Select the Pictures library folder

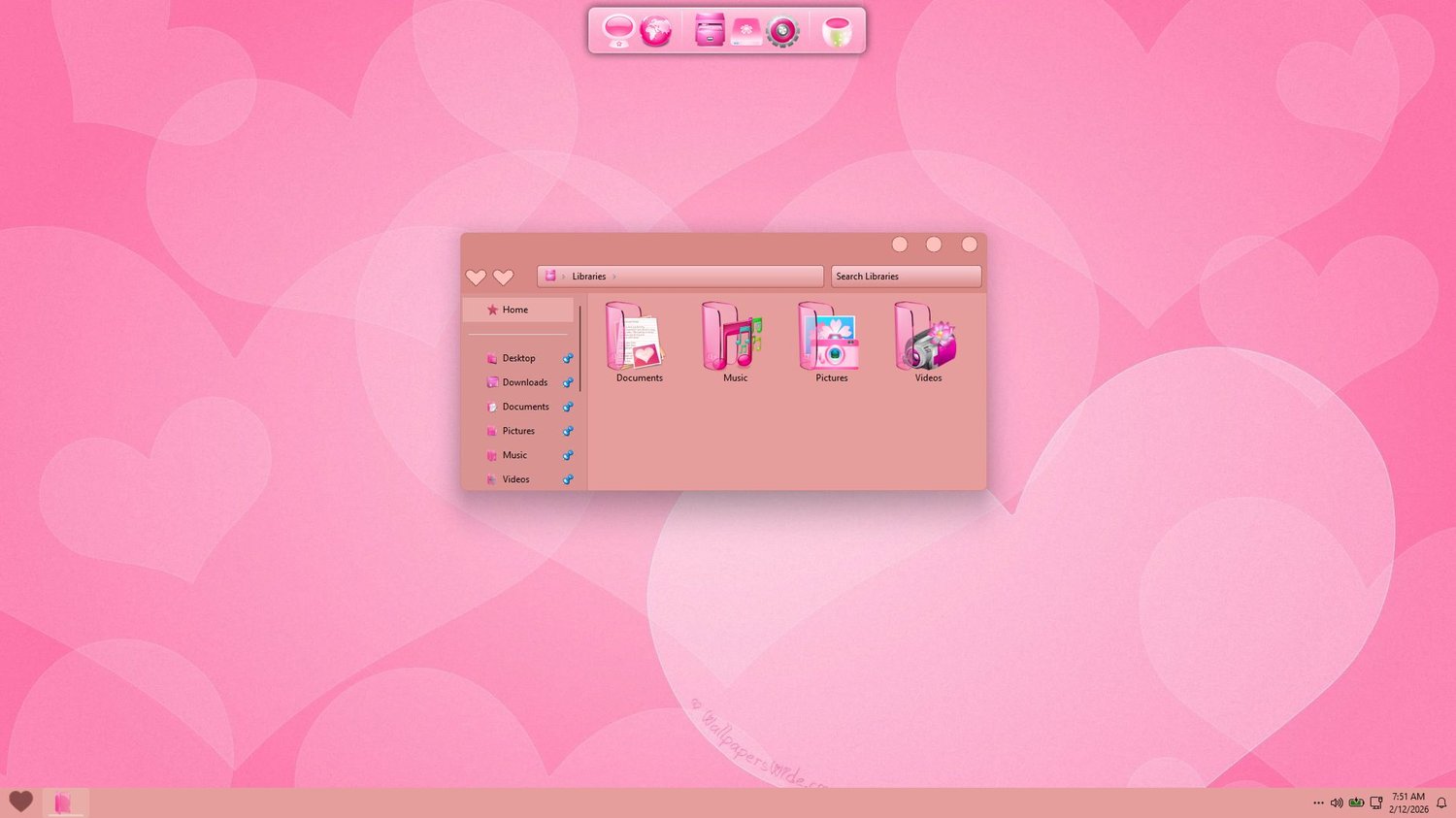tap(831, 342)
